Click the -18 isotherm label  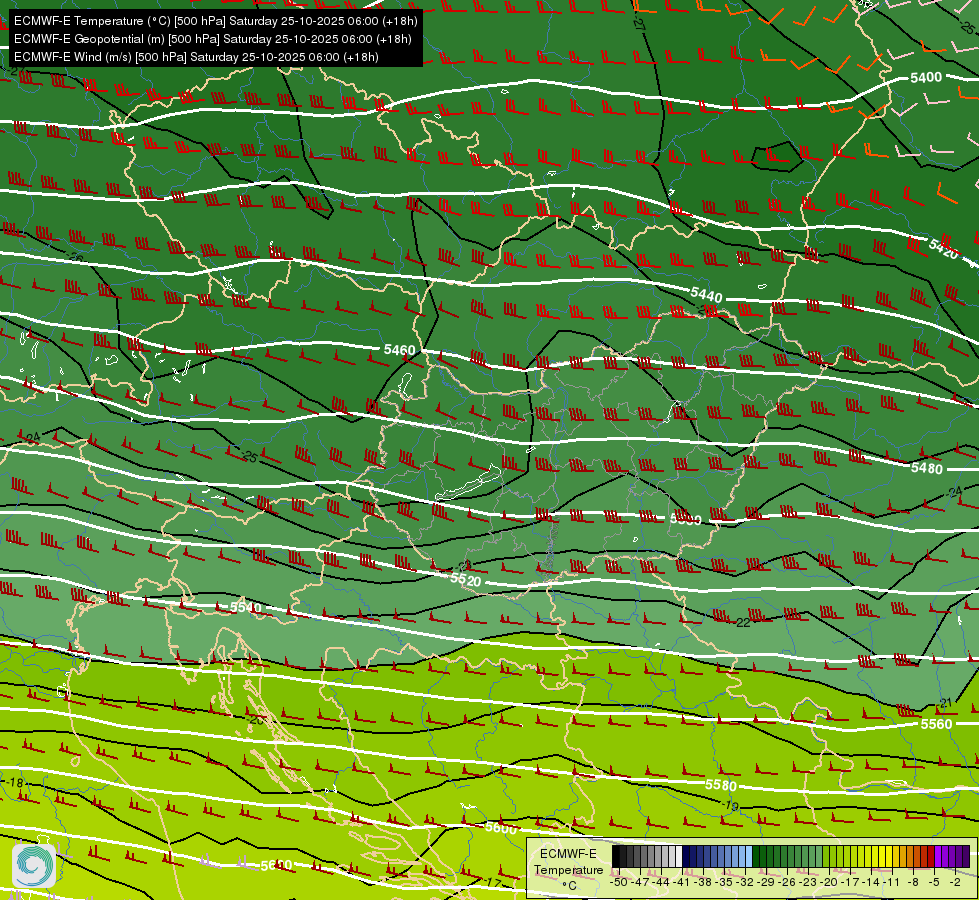pyautogui.click(x=14, y=783)
